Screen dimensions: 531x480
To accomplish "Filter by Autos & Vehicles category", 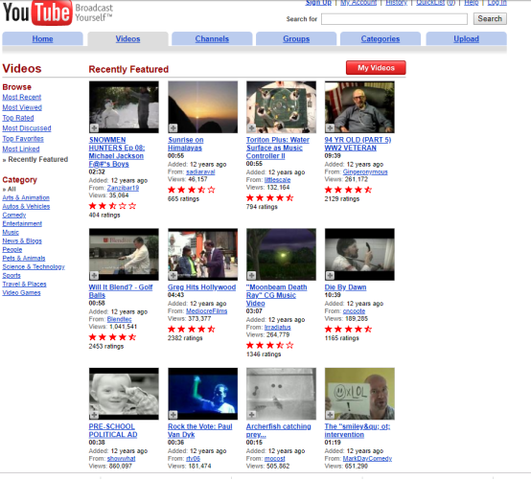I will coord(26,206).
